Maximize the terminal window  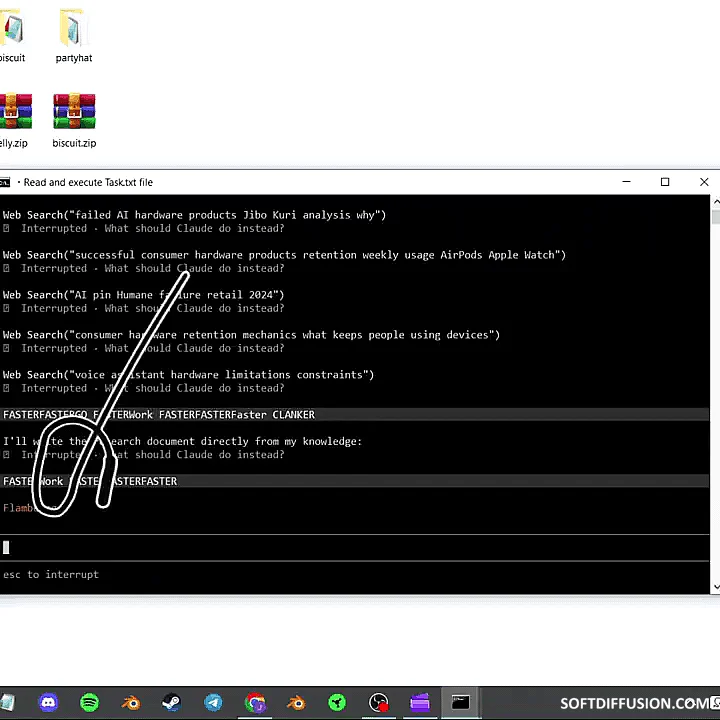[x=665, y=182]
